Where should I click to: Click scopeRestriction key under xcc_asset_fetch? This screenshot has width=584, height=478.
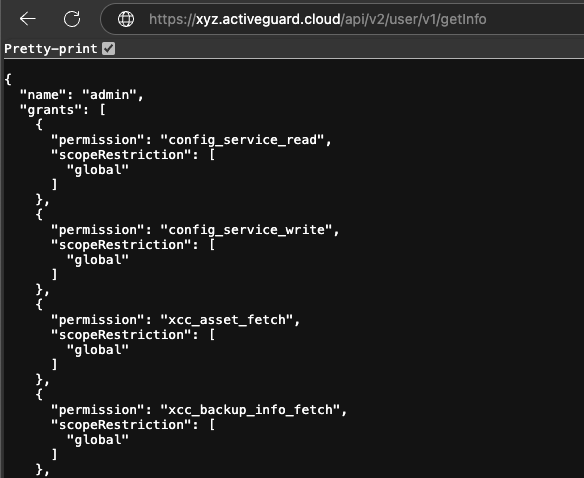point(121,335)
